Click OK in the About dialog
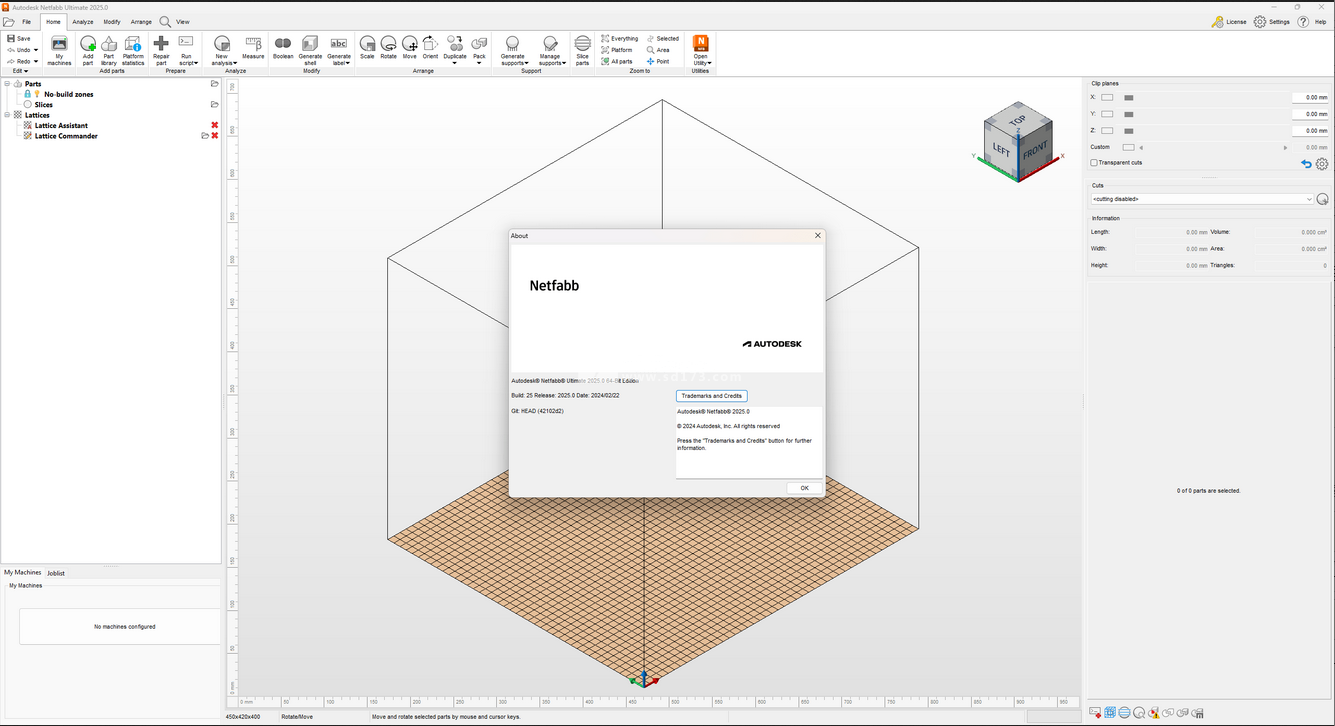Image resolution: width=1335 pixels, height=726 pixels. 804,488
